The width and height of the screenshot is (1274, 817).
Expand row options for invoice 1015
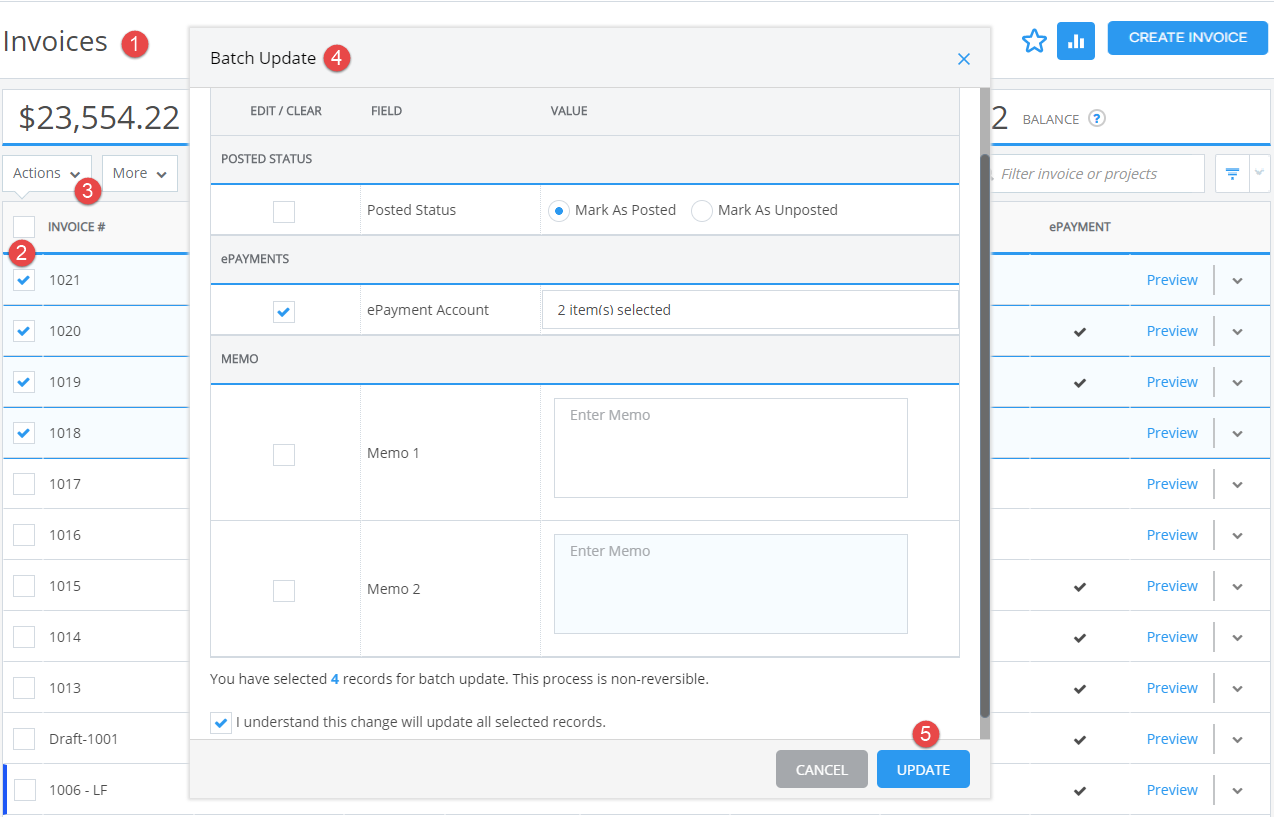pyautogui.click(x=1237, y=586)
